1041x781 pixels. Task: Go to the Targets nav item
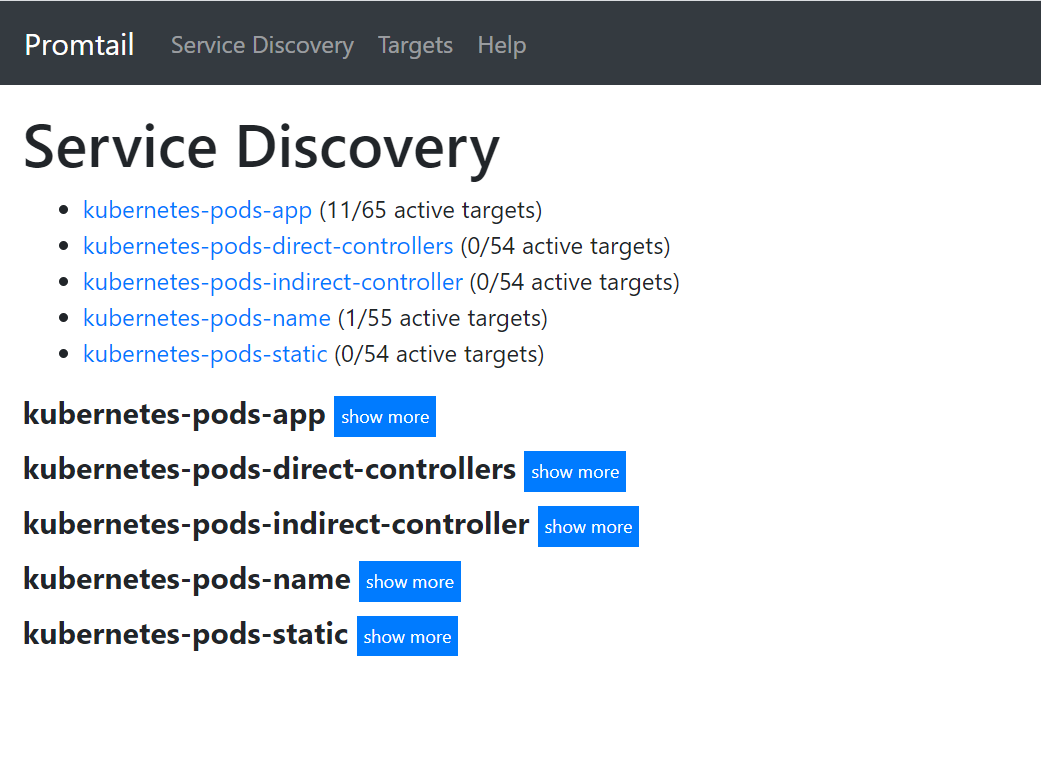(x=415, y=45)
